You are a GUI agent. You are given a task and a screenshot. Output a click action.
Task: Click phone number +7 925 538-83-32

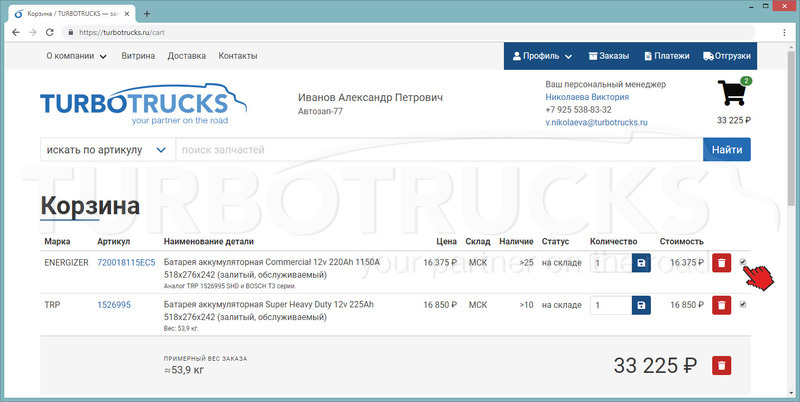[579, 110]
